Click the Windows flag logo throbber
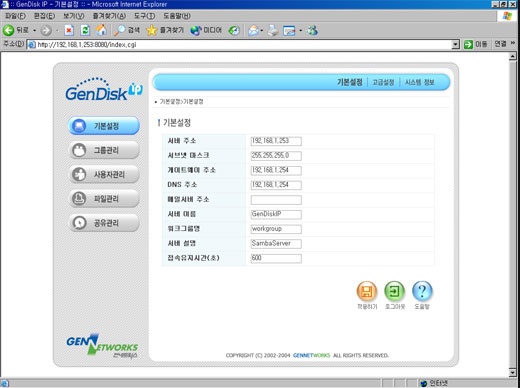 [507, 16]
